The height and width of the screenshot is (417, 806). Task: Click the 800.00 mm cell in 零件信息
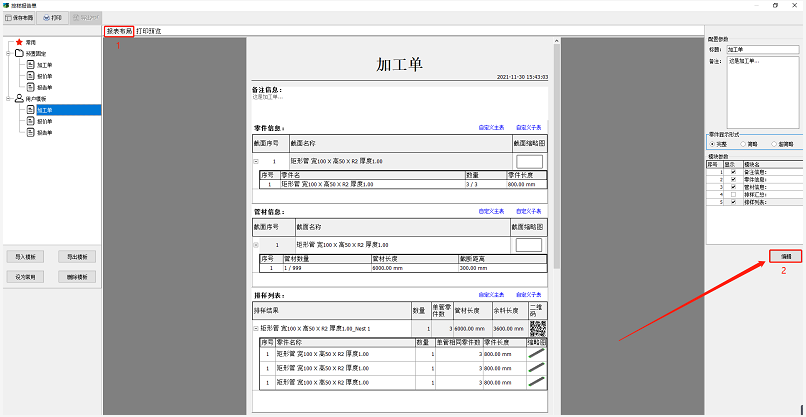(x=526, y=184)
